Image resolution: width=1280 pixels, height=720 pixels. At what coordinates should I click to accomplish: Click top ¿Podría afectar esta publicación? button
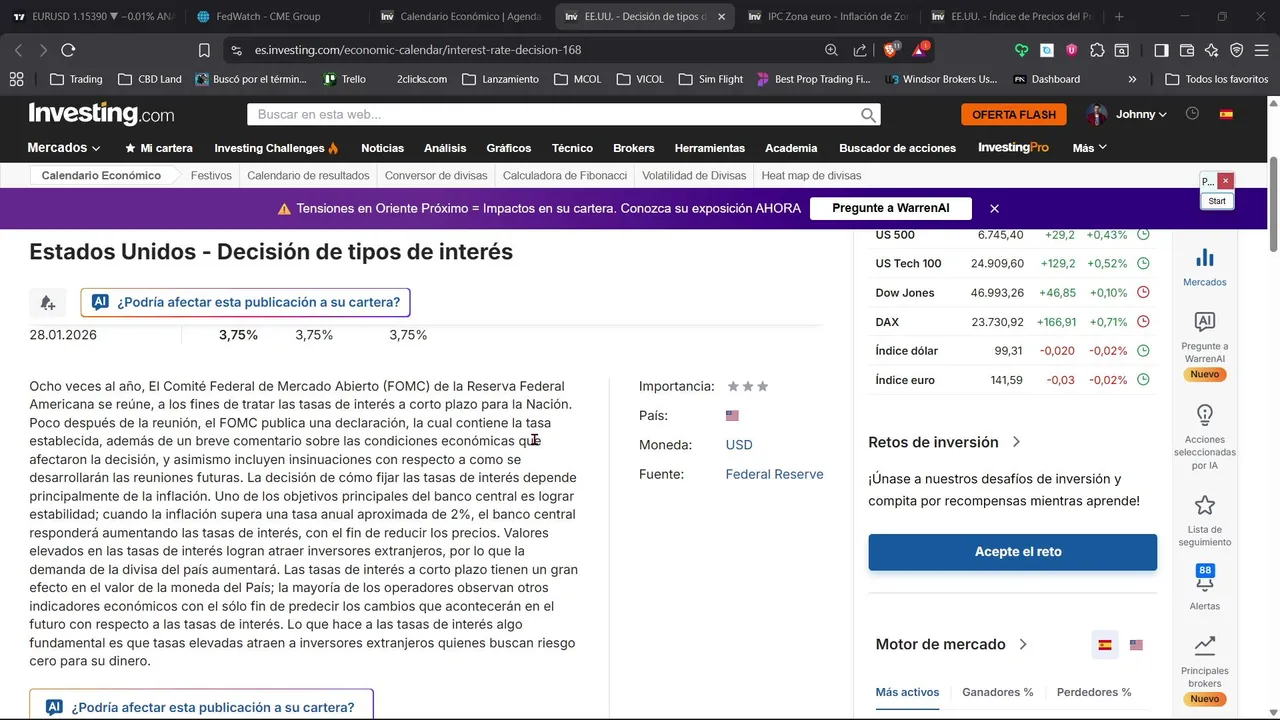(x=245, y=302)
